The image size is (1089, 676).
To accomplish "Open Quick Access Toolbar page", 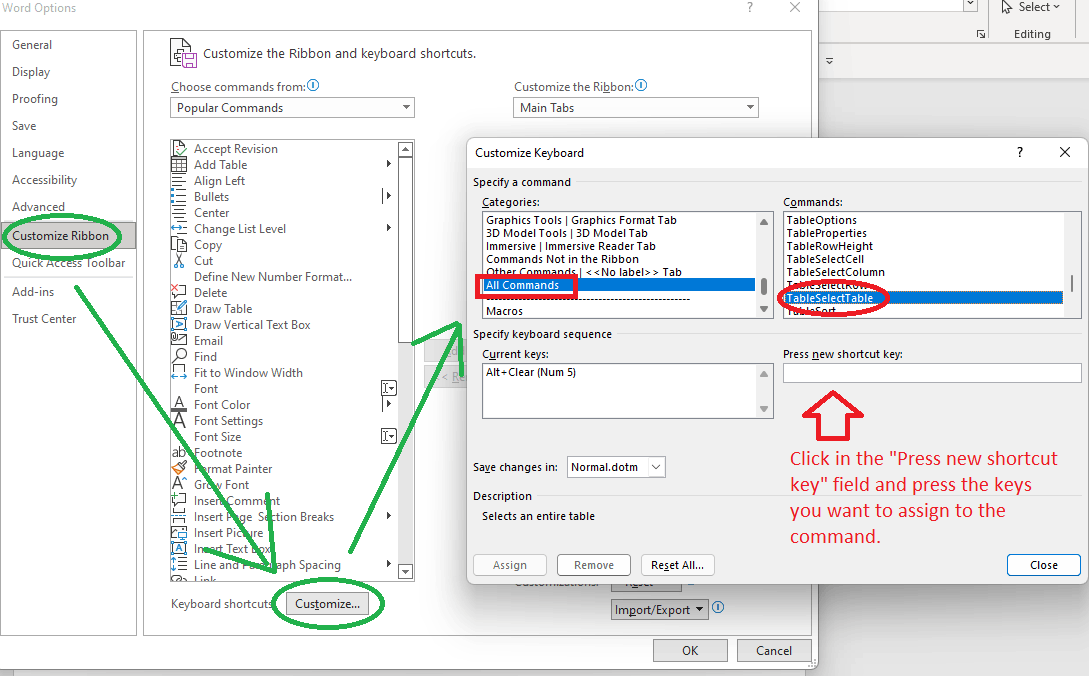I will click(x=68, y=263).
